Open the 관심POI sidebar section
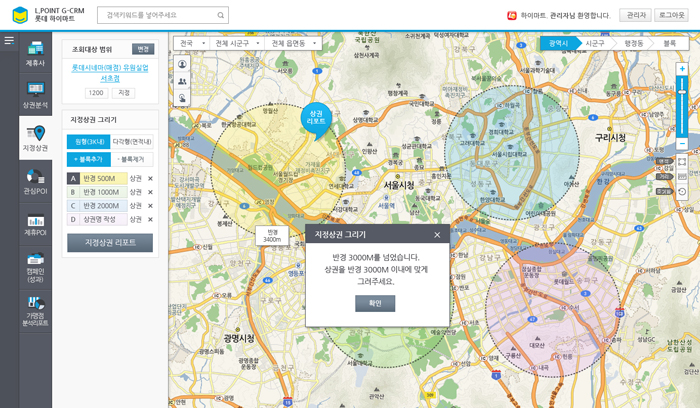Screen dimensions: 700x408 (x=35, y=181)
